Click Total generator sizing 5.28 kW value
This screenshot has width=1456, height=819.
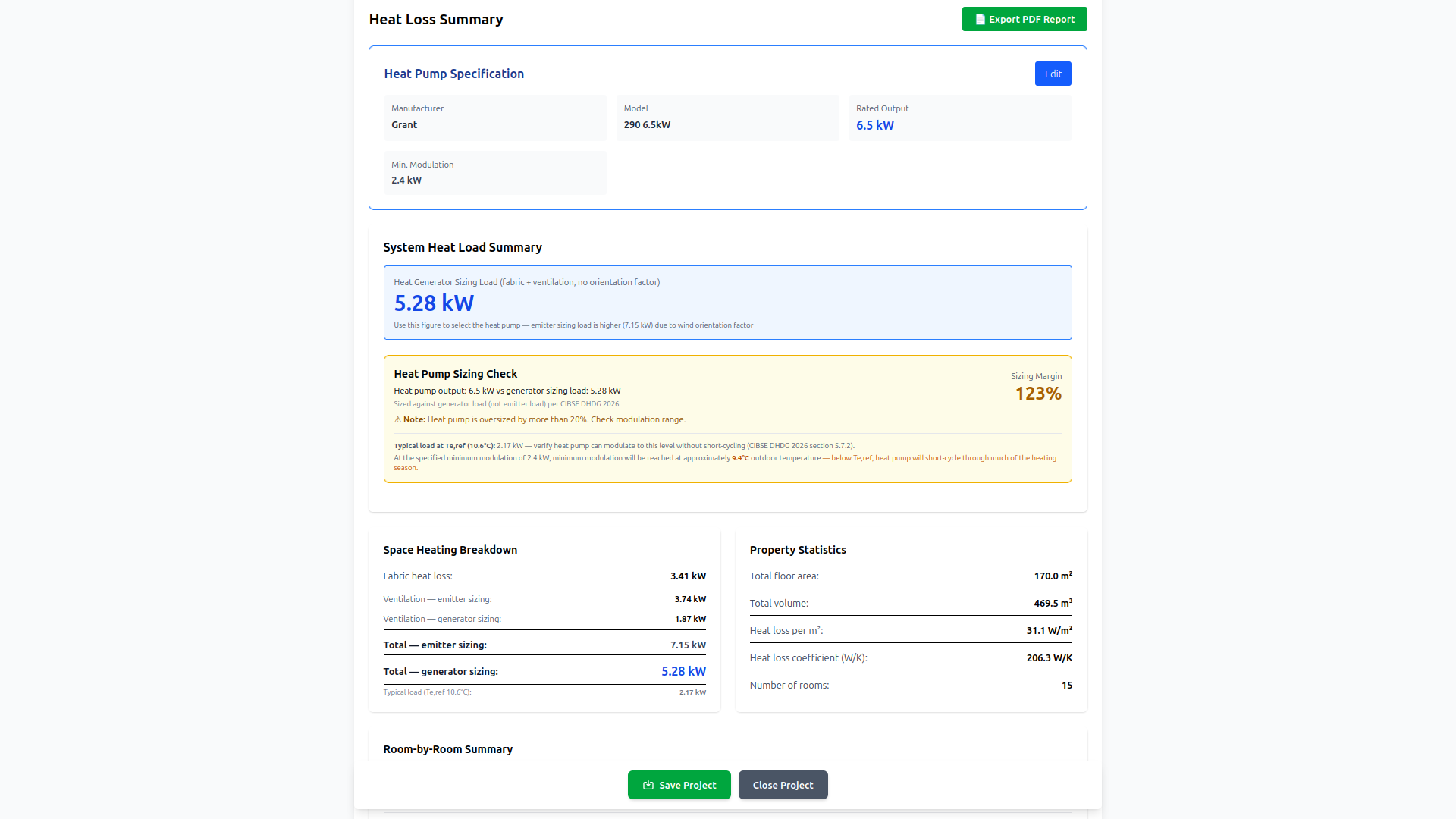click(x=683, y=671)
